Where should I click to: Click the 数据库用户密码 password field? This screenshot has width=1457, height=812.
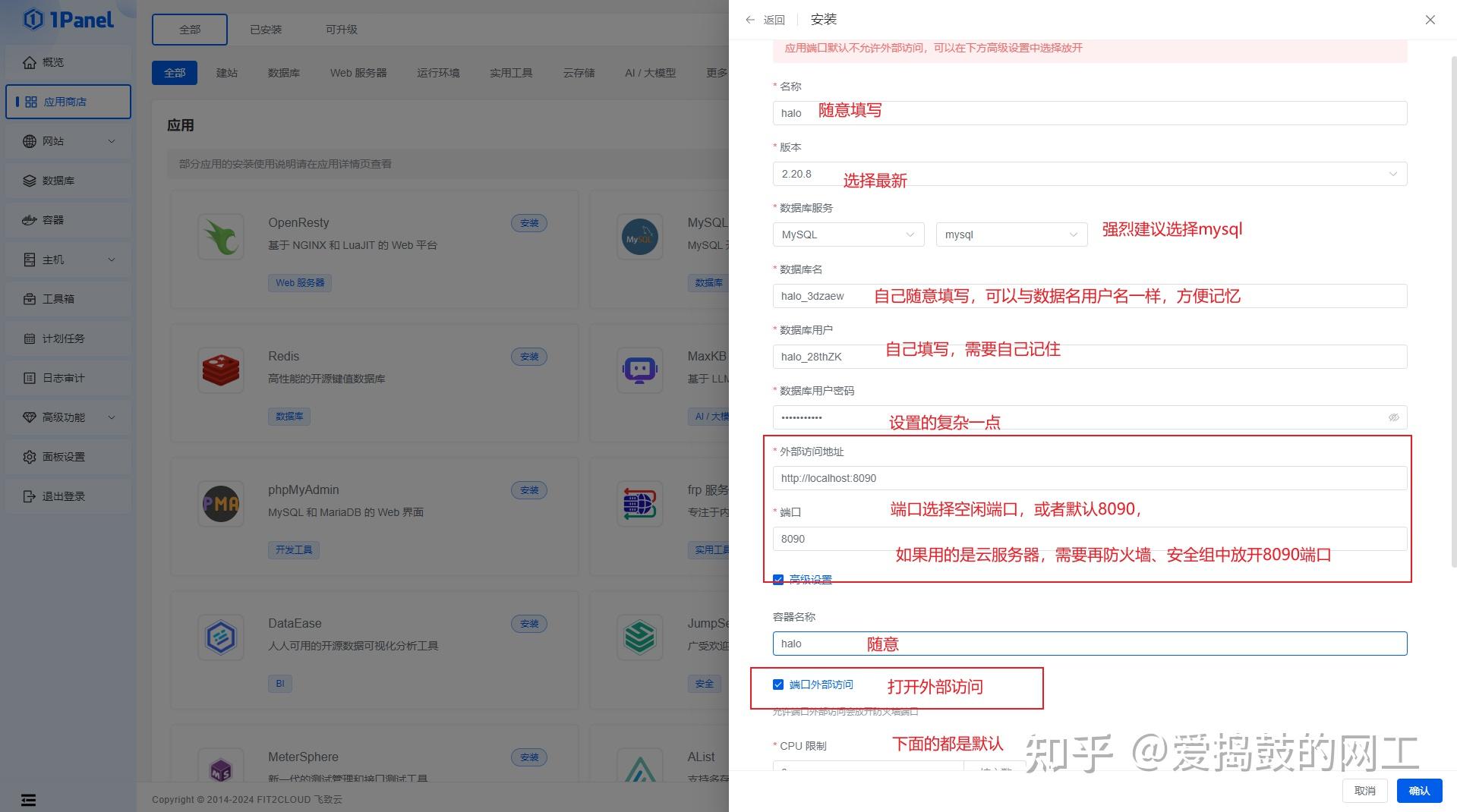pos(1090,417)
